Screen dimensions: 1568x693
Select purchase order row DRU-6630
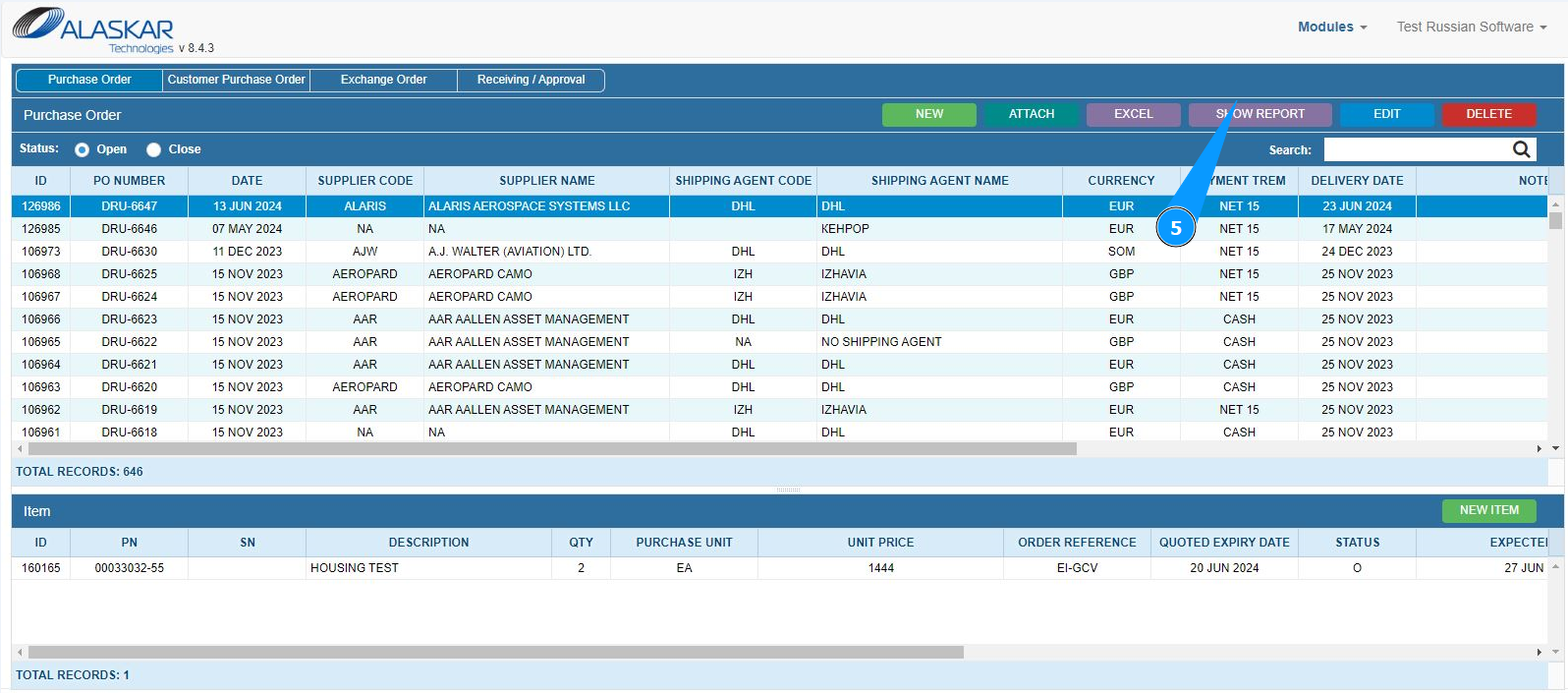tap(129, 252)
